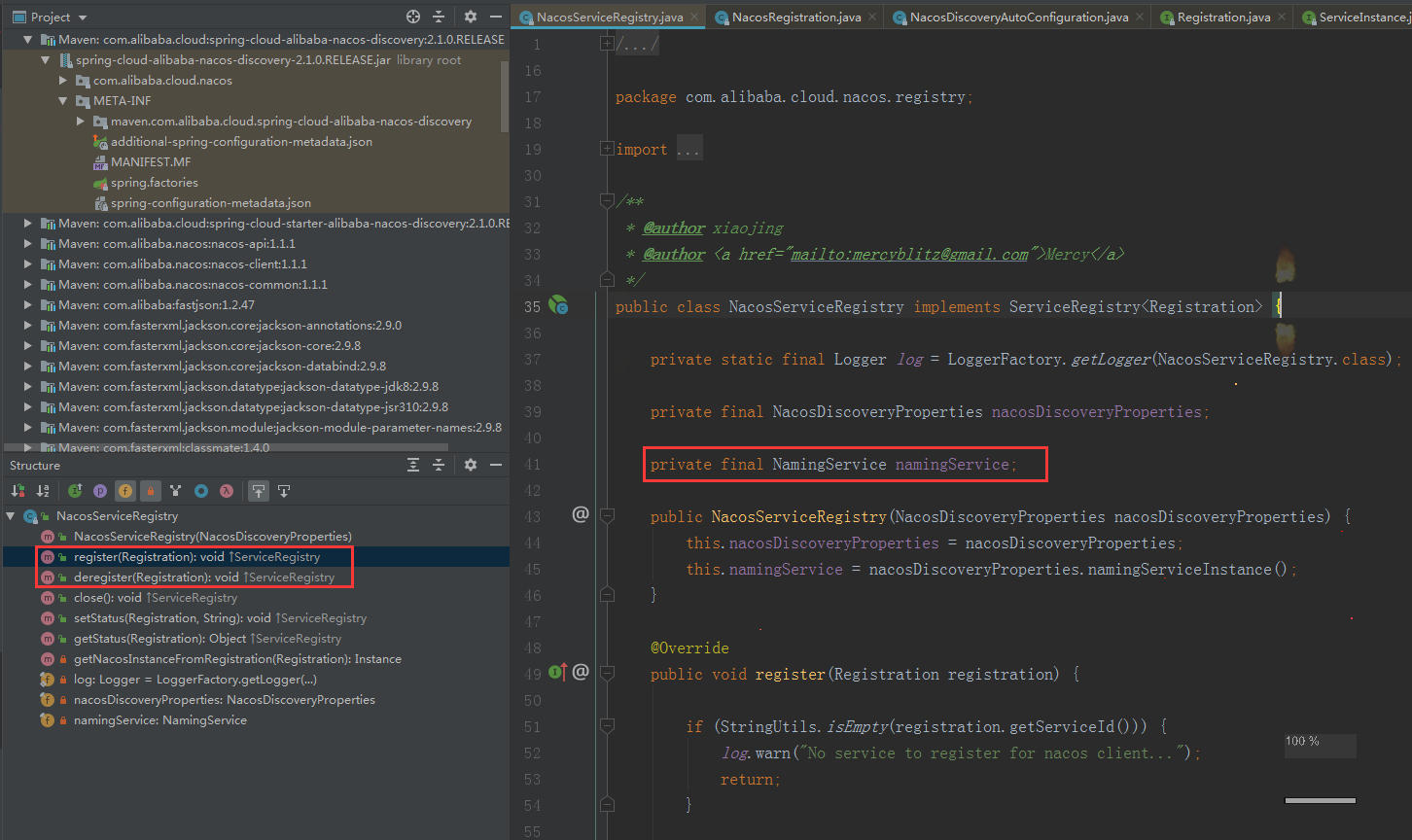Screen dimensions: 1412x840
Task: Collapse the spring-cloud-alibaba-nacos-discovery Maven node
Action: [x=29, y=40]
